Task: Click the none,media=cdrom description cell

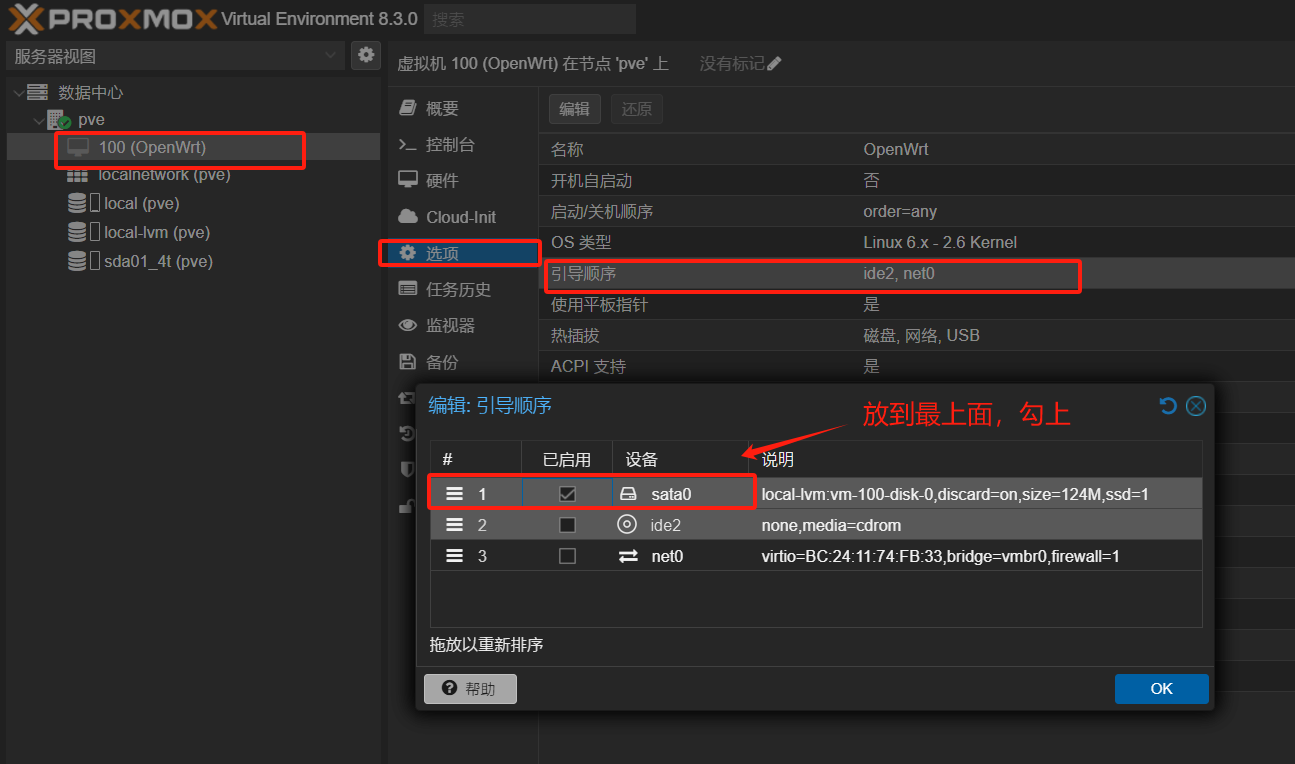Action: click(x=977, y=525)
